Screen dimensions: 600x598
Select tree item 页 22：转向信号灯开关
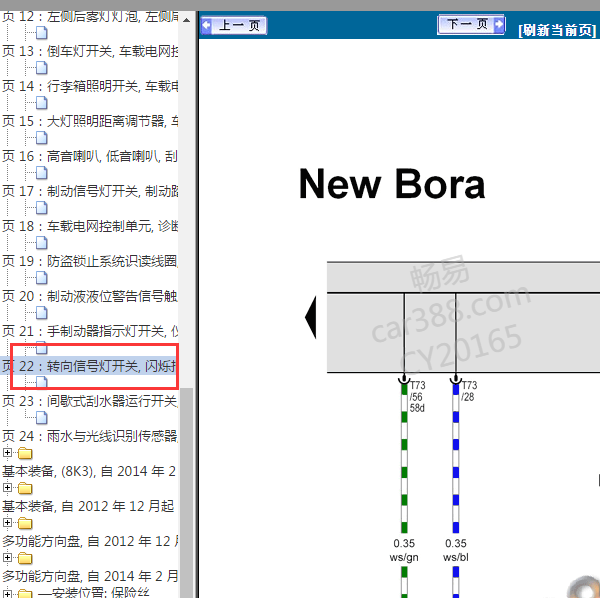click(90, 366)
